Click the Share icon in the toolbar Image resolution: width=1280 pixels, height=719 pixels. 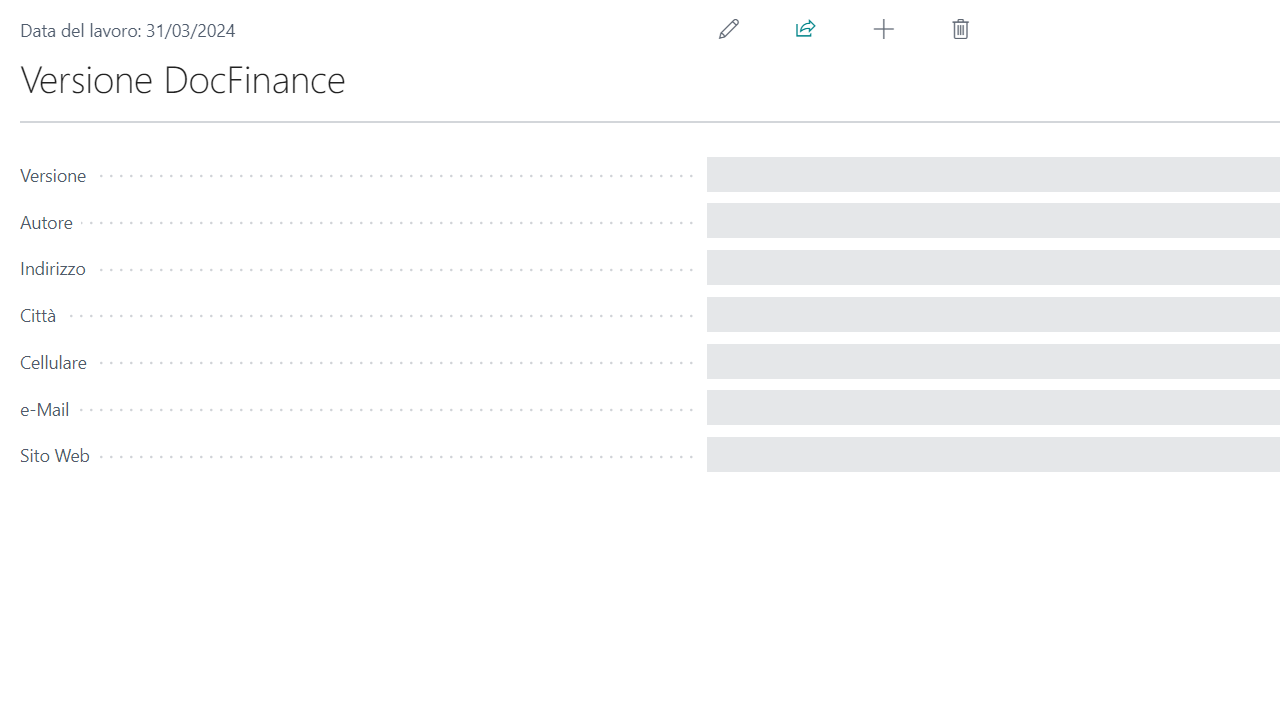pos(805,29)
